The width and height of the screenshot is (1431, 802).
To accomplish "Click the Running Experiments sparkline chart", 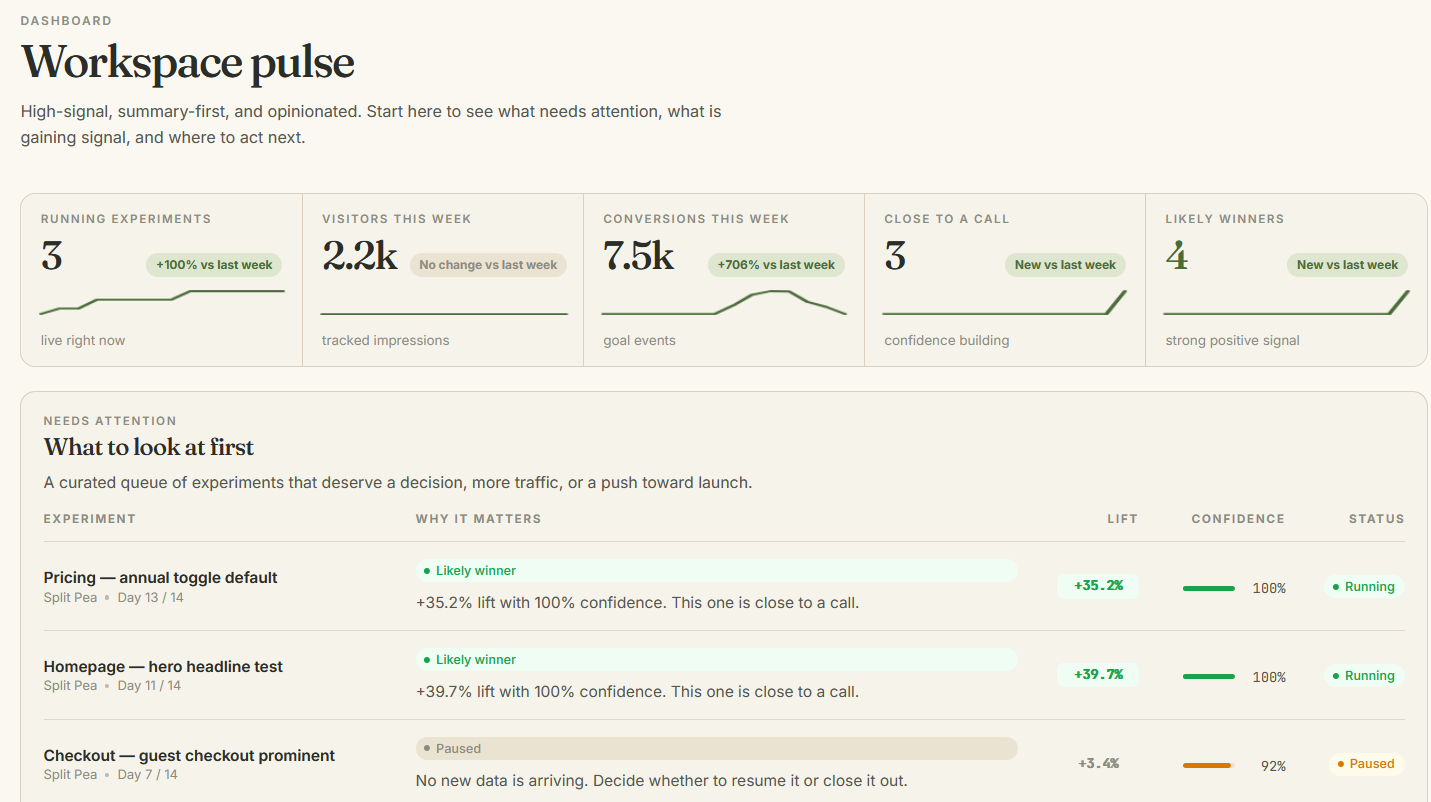I will click(x=162, y=303).
